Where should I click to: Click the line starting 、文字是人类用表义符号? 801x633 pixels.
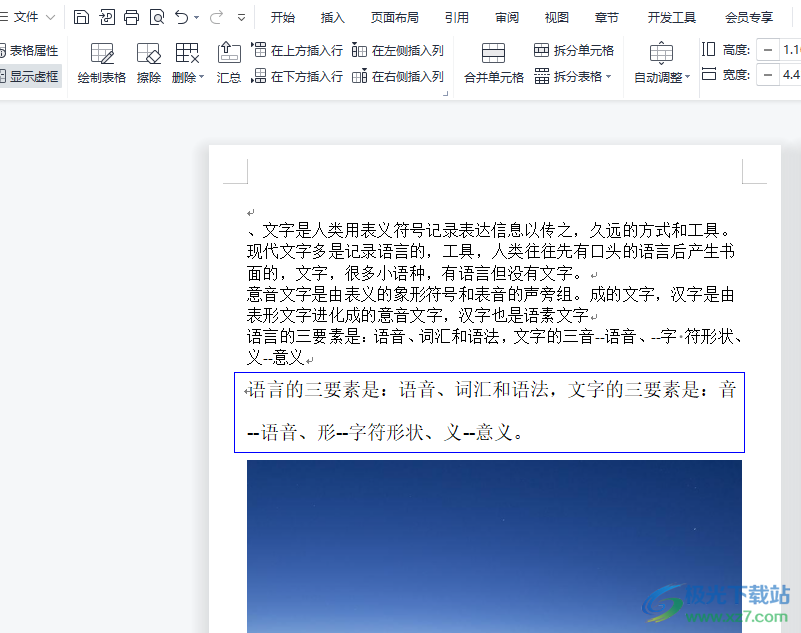point(489,230)
